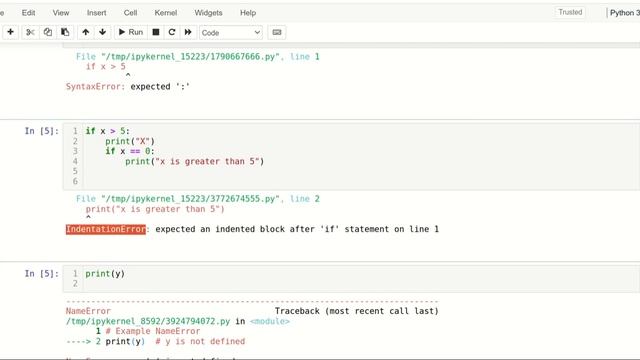Open the Edit menu
Viewport: 640px width, 360px height.
(x=28, y=13)
